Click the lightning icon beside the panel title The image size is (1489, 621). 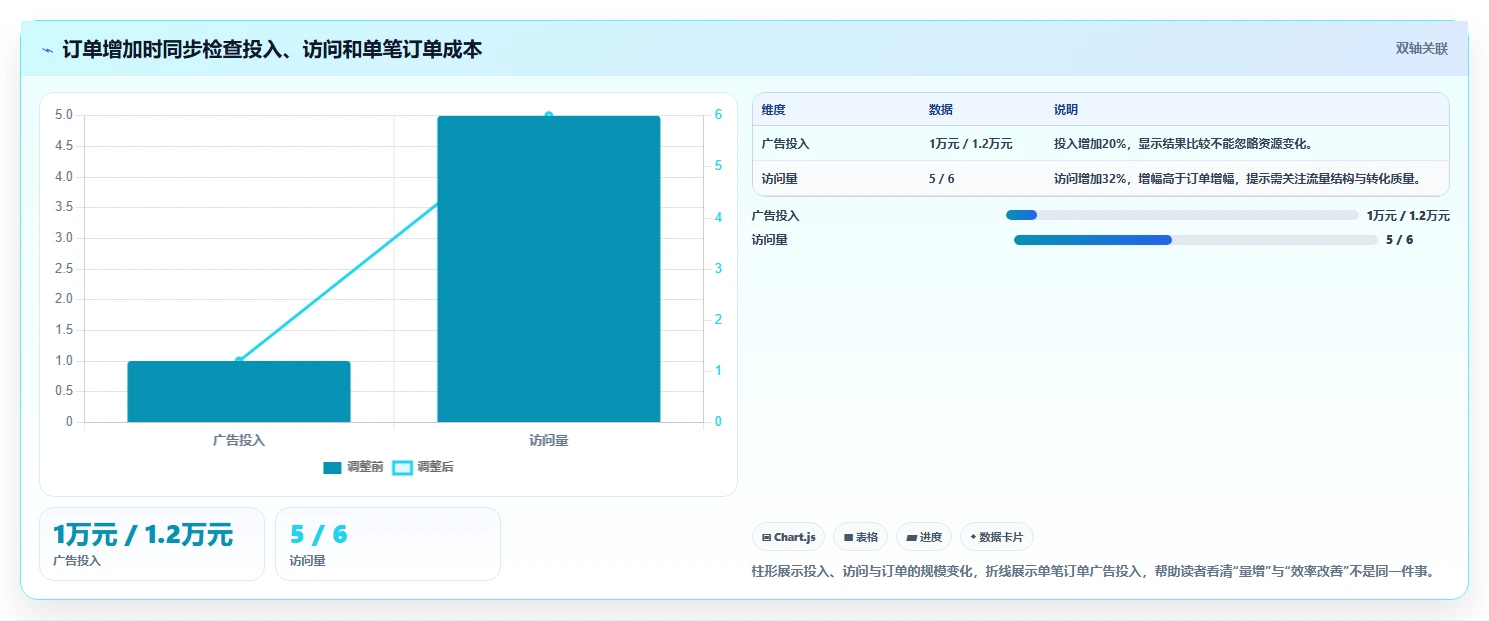[x=47, y=49]
